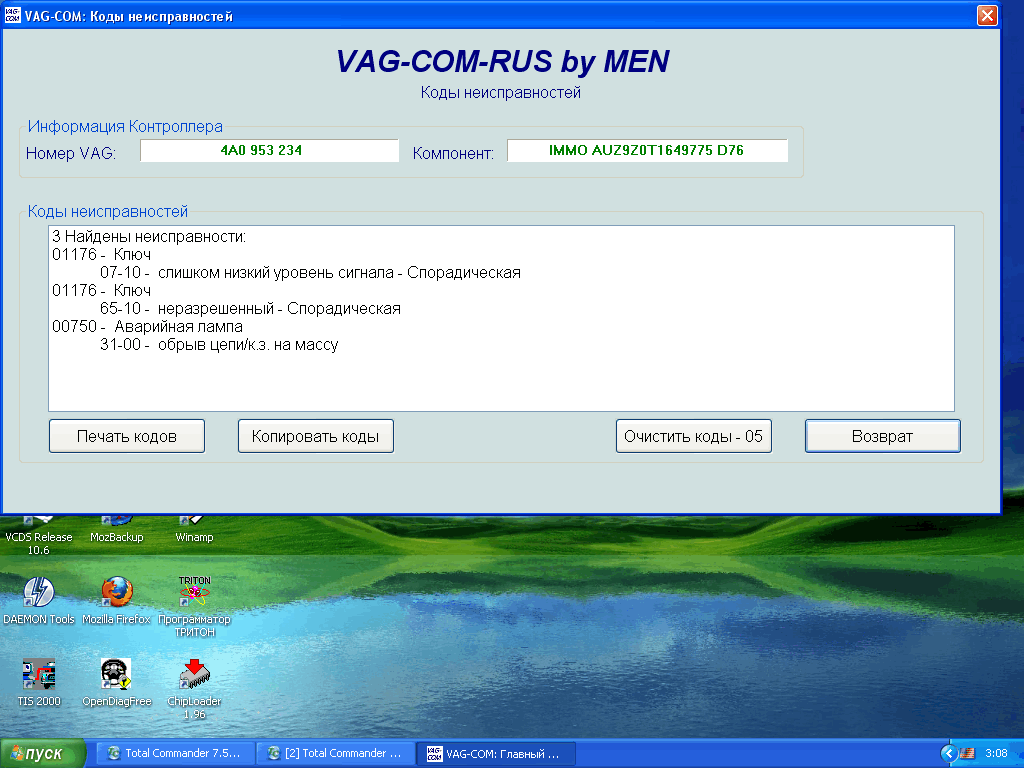Select '31-00 - обрыв цепи/к.з. на массу' line
Image resolution: width=1024 pixels, height=768 pixels.
[x=219, y=345]
